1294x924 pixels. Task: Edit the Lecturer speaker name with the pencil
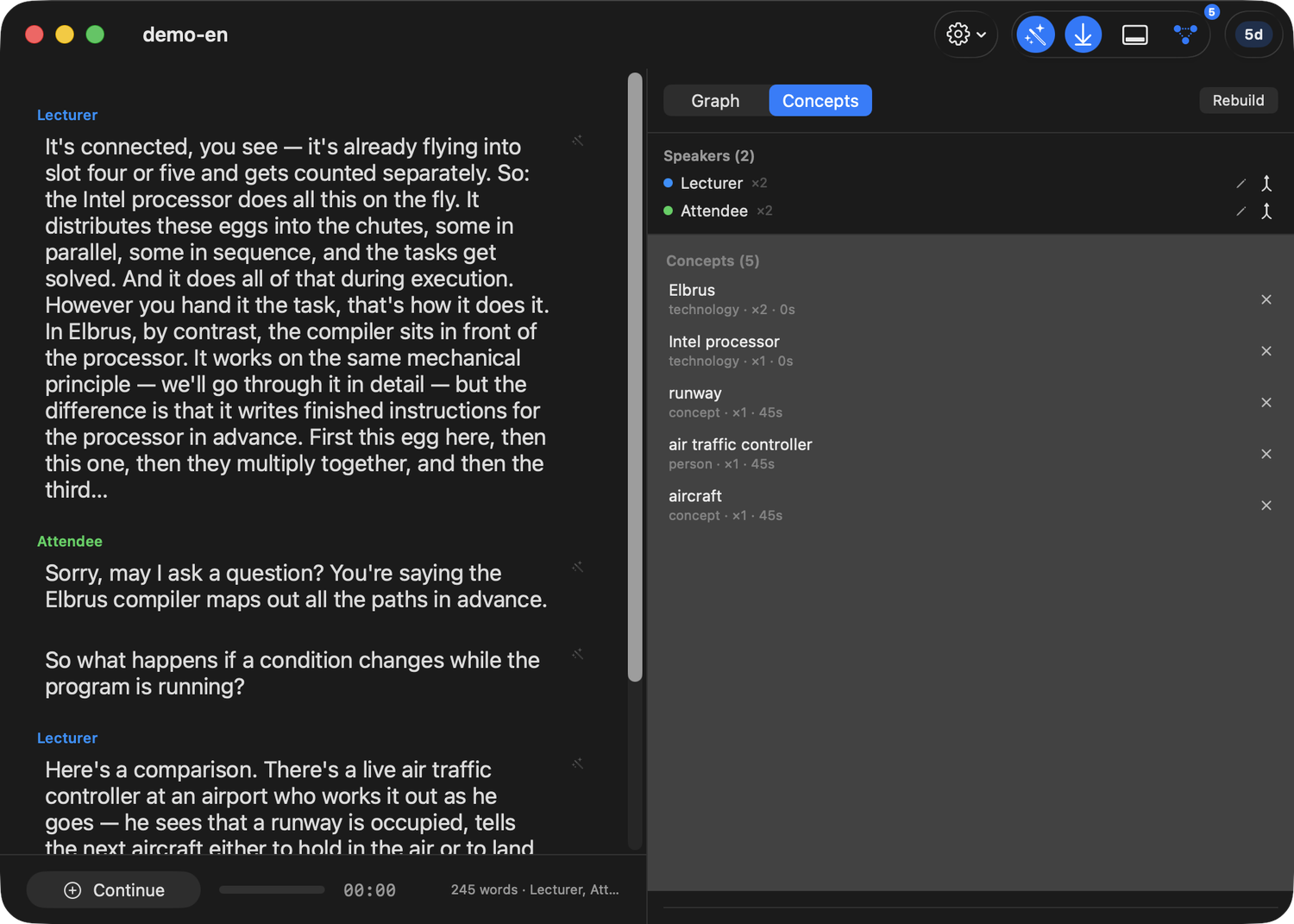coord(1241,184)
